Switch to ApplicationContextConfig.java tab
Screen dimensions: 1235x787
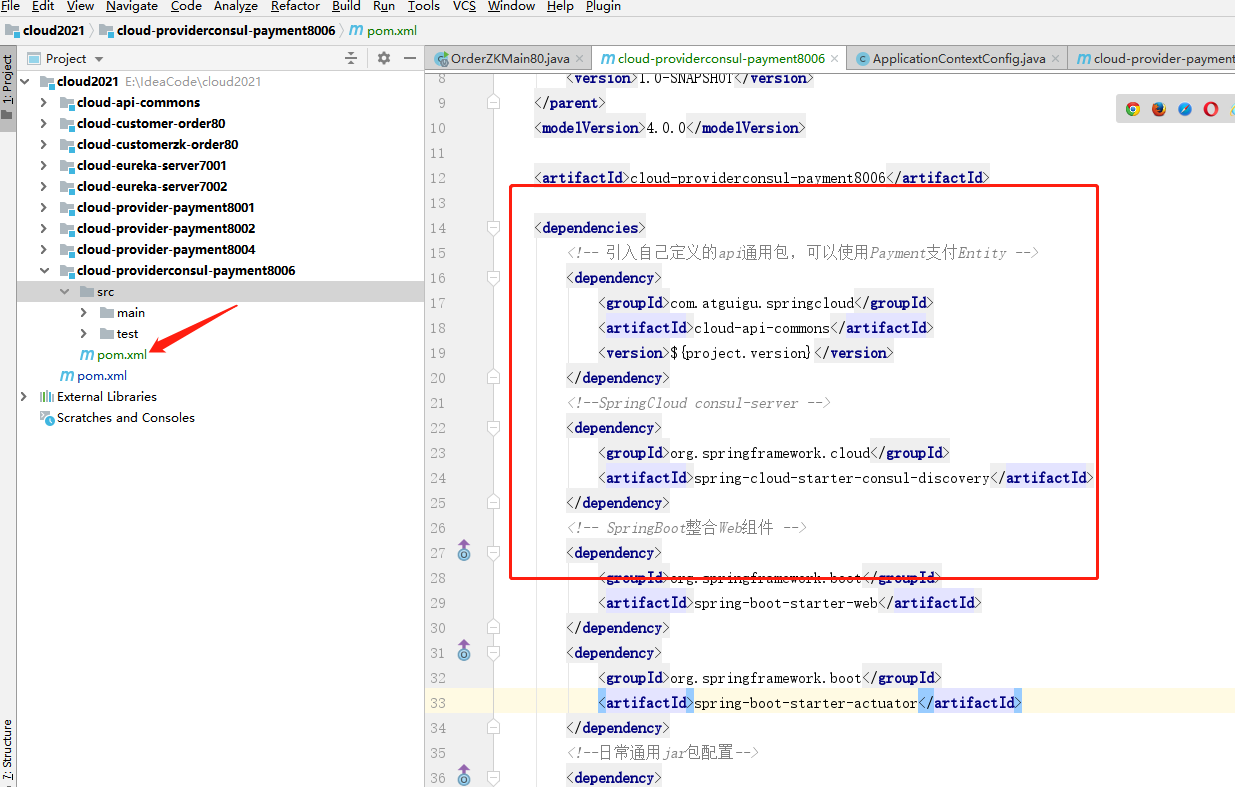pyautogui.click(x=958, y=59)
